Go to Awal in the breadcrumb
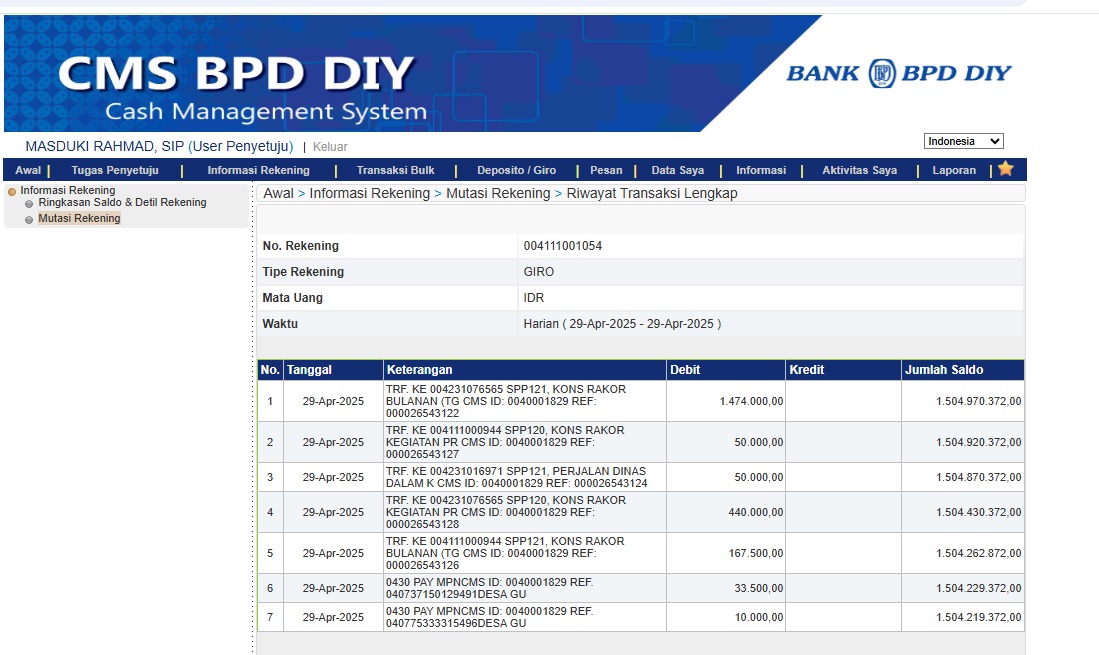This screenshot has width=1099, height=655. pos(278,193)
